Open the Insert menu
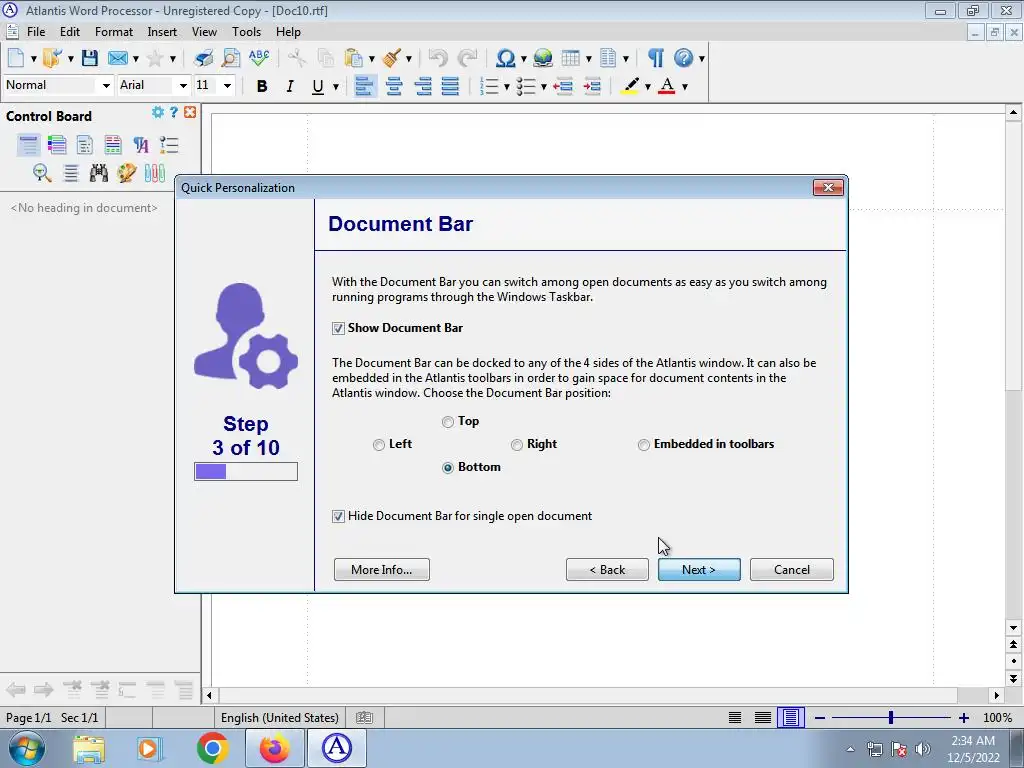Image resolution: width=1024 pixels, height=768 pixels. [x=162, y=32]
